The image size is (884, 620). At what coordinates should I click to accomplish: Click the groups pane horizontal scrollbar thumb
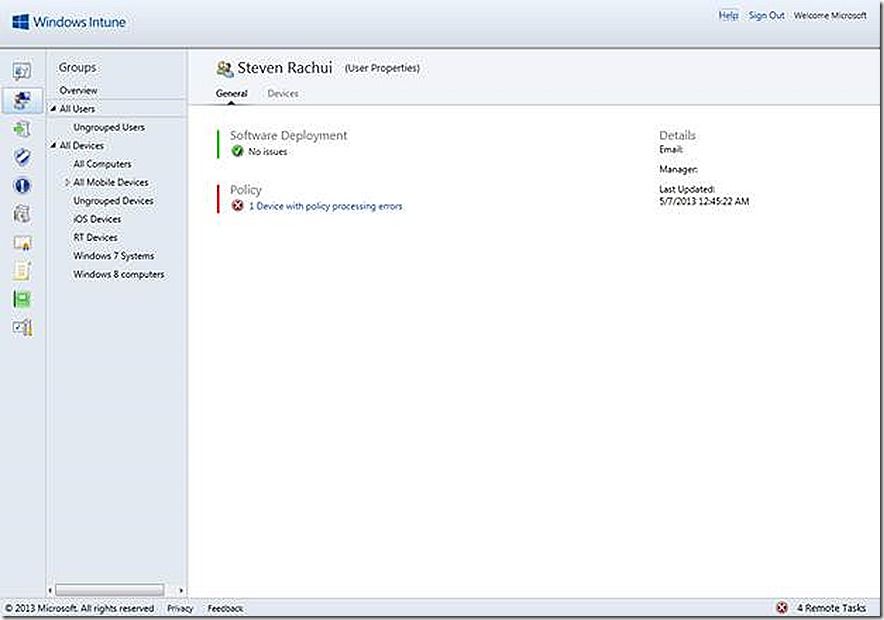tap(109, 590)
